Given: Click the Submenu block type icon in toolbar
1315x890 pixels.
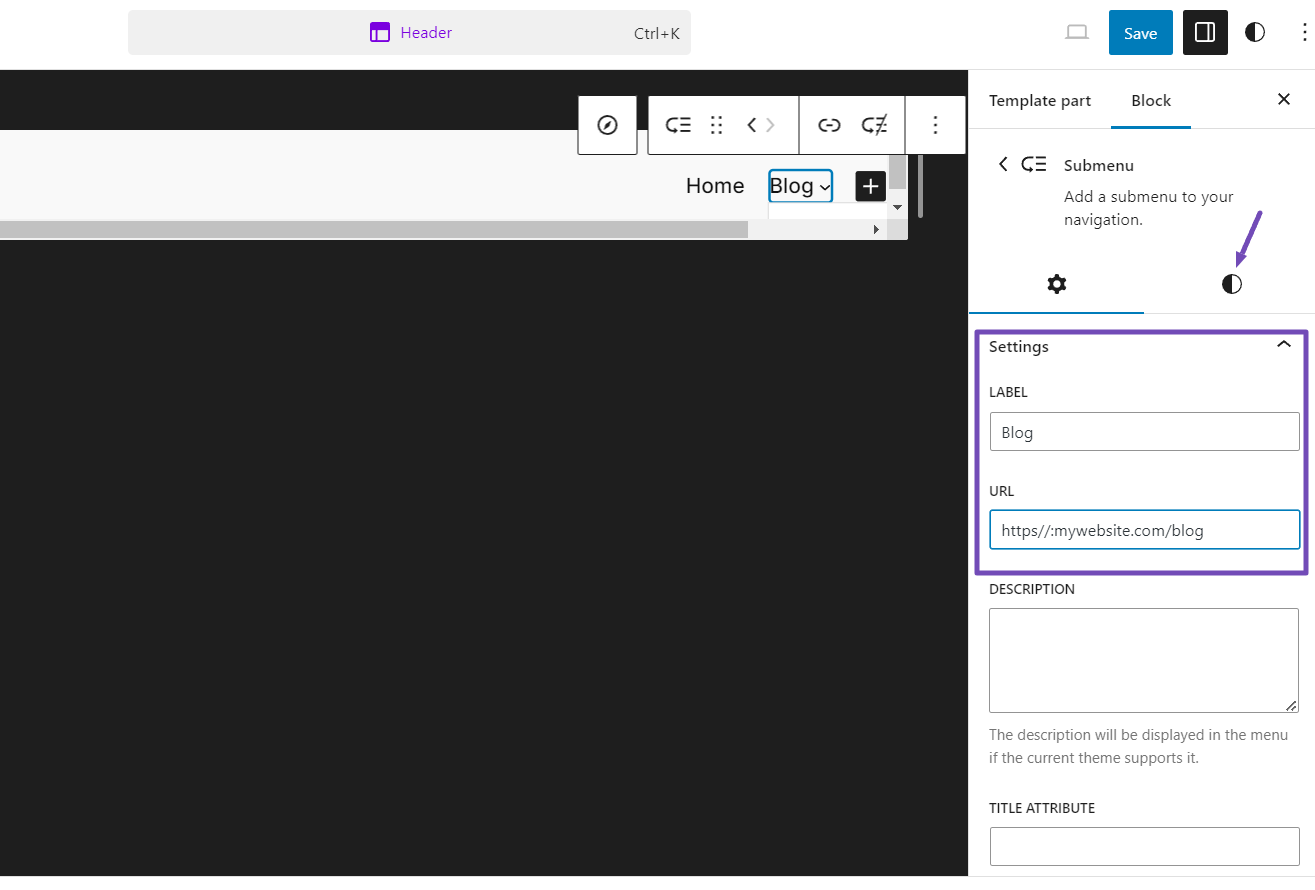Looking at the screenshot, I should pyautogui.click(x=679, y=125).
